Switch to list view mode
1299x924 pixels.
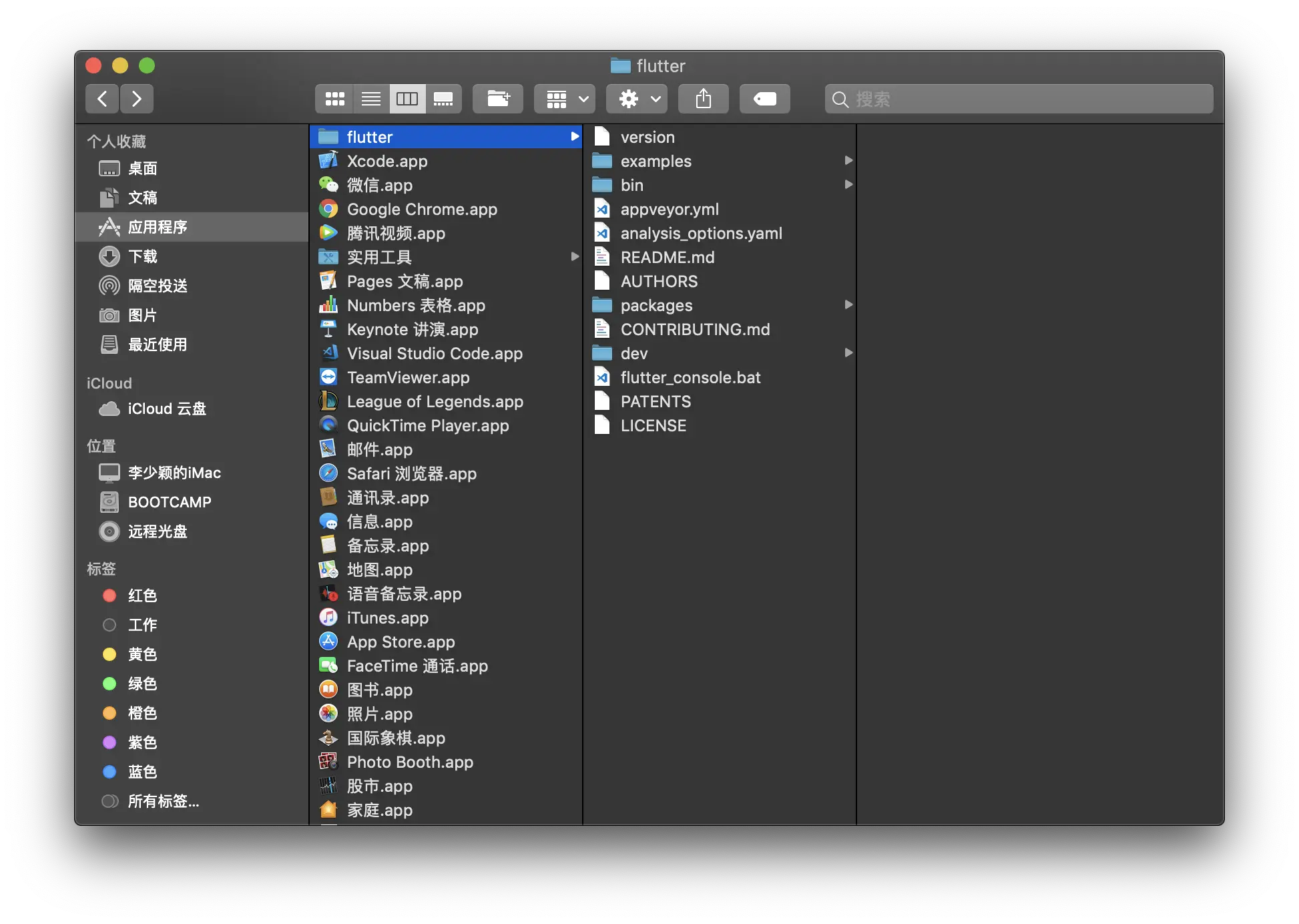point(371,99)
